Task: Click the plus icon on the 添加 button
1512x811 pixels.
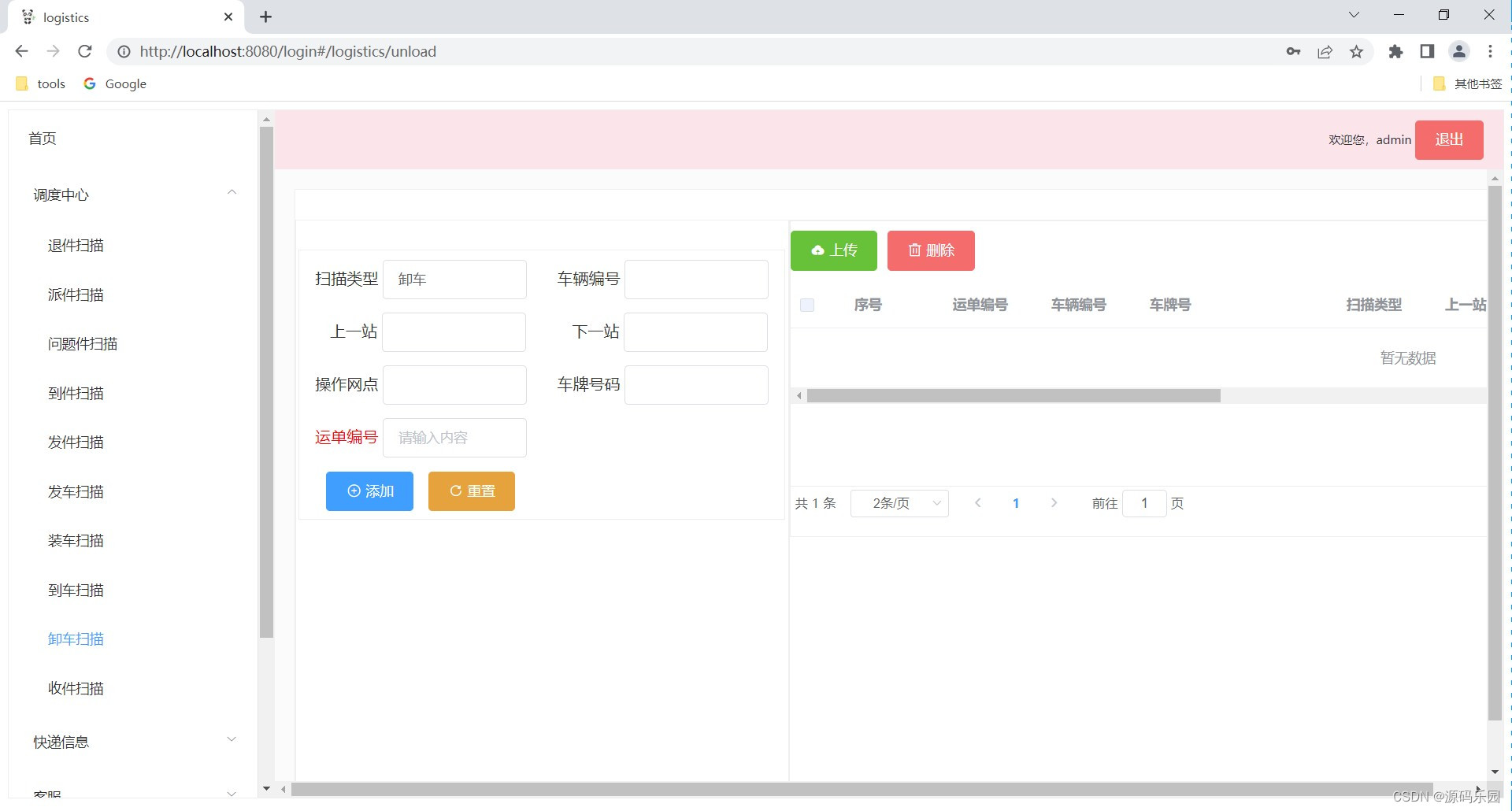Action: click(x=354, y=491)
